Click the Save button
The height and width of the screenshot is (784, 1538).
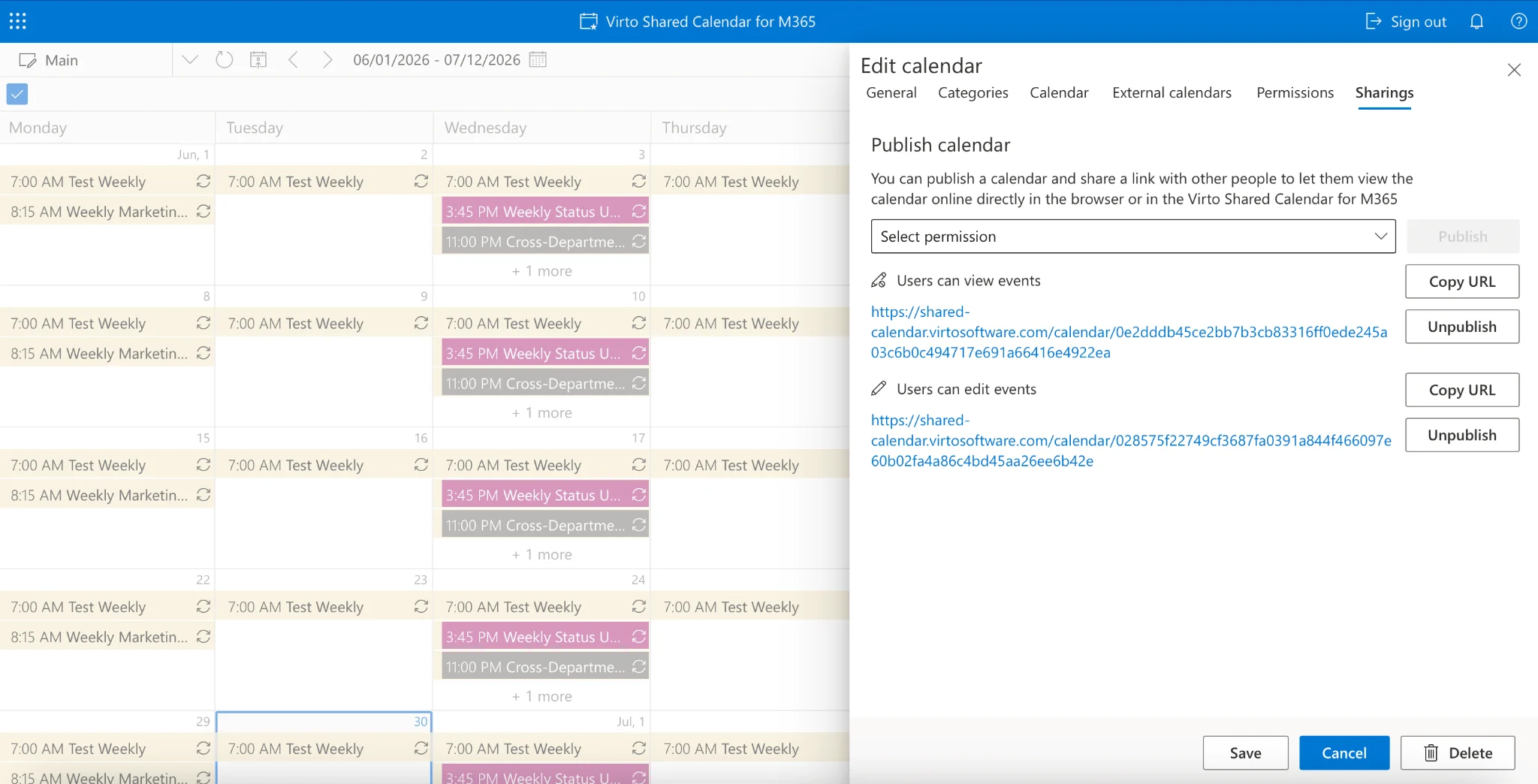[x=1245, y=752]
